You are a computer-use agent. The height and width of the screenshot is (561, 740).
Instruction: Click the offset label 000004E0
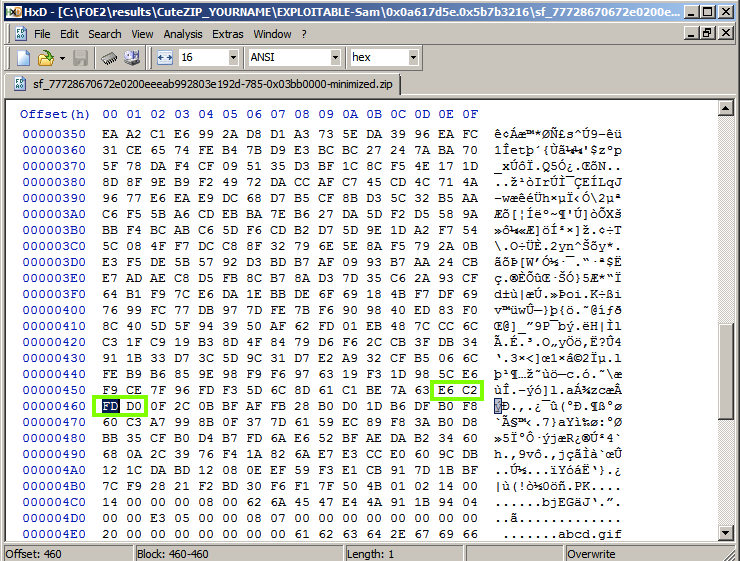tap(54, 534)
